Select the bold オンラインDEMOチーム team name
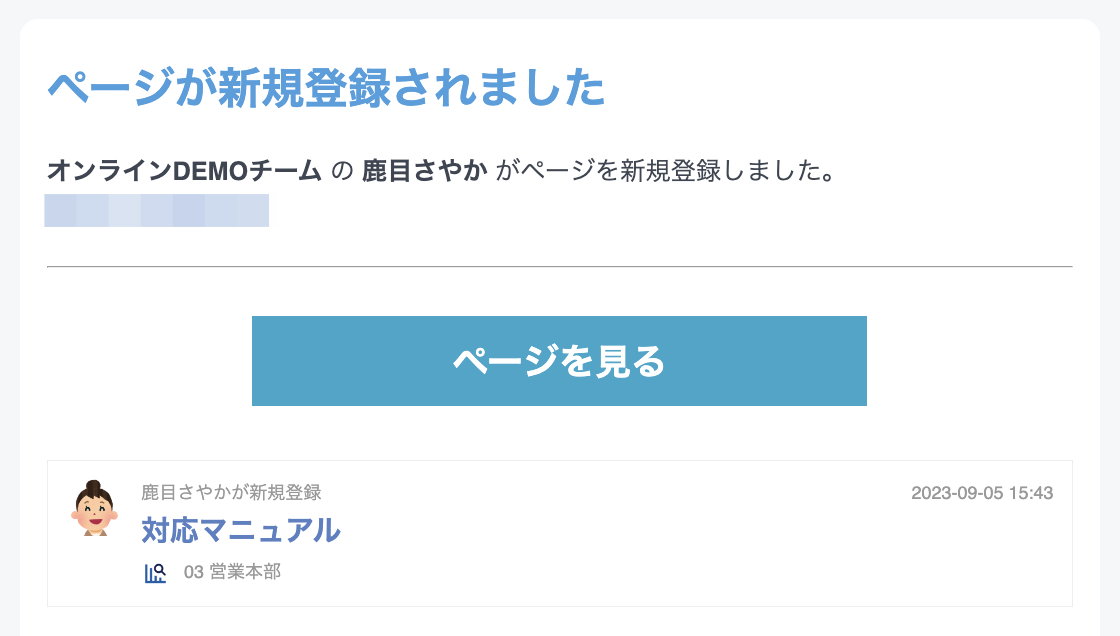This screenshot has width=1120, height=636. (x=184, y=171)
